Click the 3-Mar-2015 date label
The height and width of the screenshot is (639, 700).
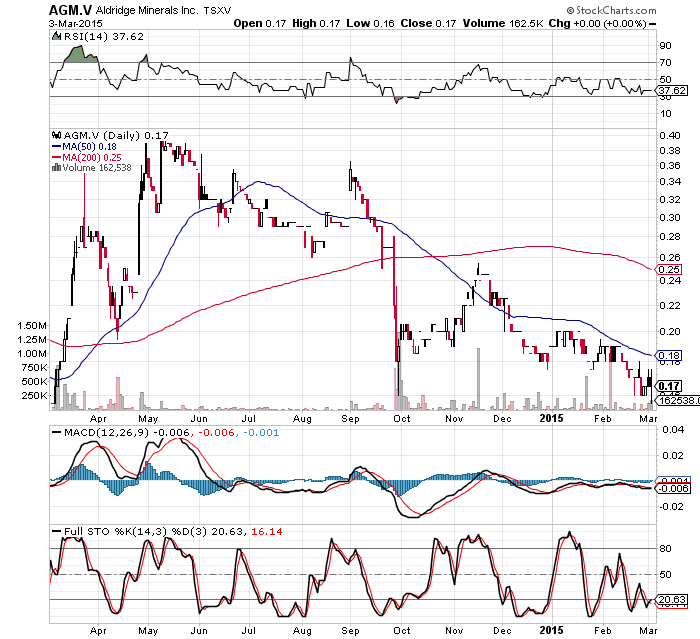[75, 24]
